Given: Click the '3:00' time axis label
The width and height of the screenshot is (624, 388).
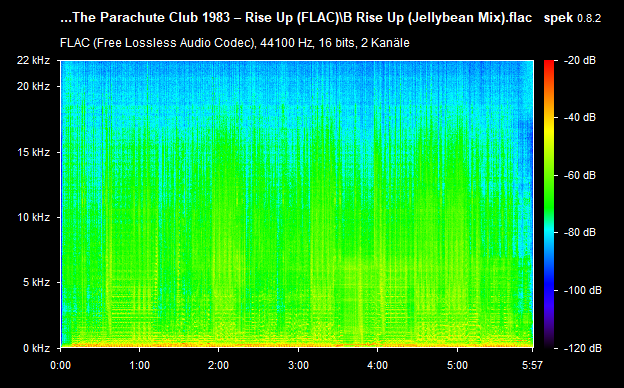Looking at the screenshot, I should pyautogui.click(x=298, y=365).
